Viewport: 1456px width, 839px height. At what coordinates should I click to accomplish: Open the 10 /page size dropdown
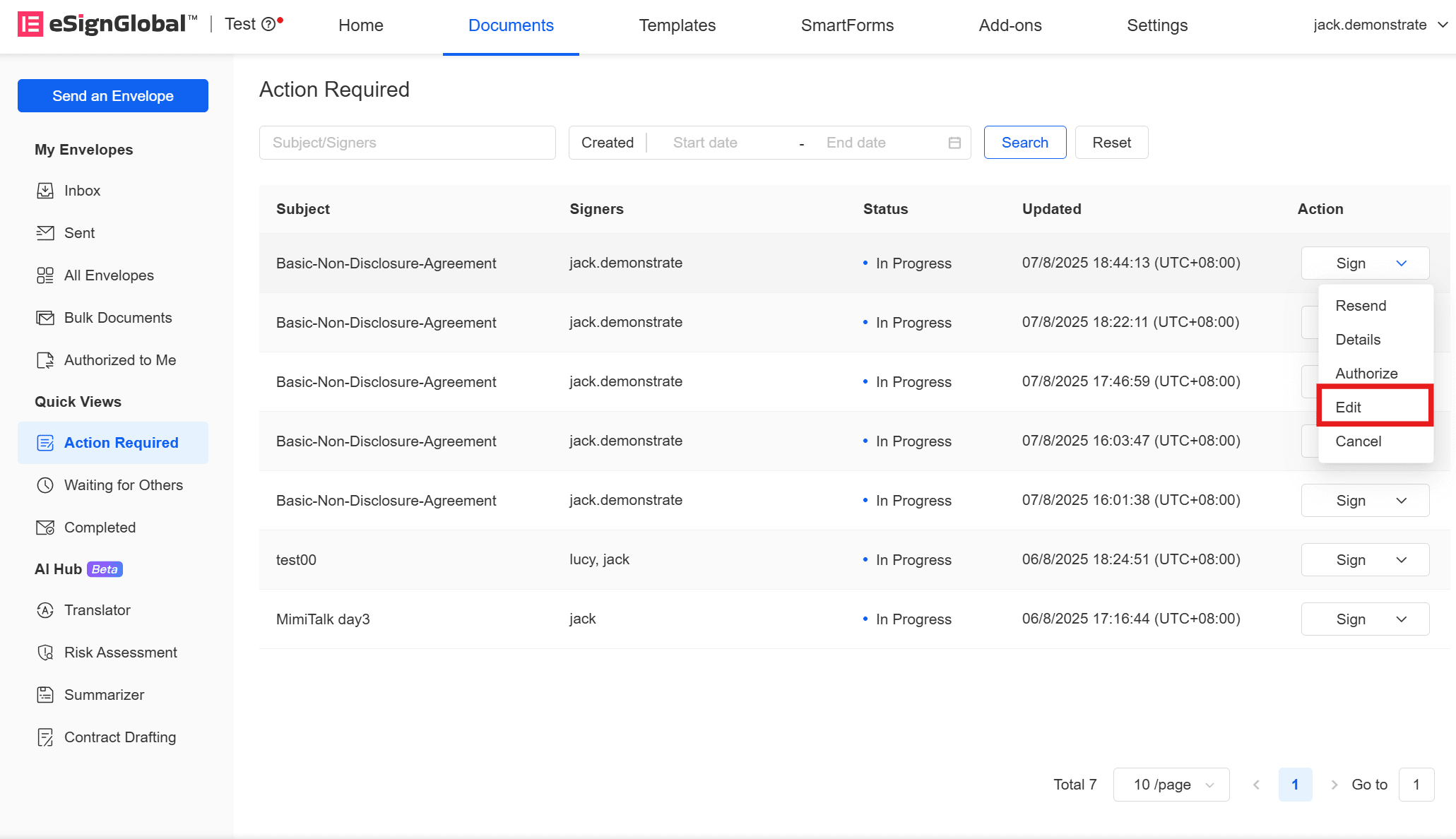click(x=1171, y=785)
